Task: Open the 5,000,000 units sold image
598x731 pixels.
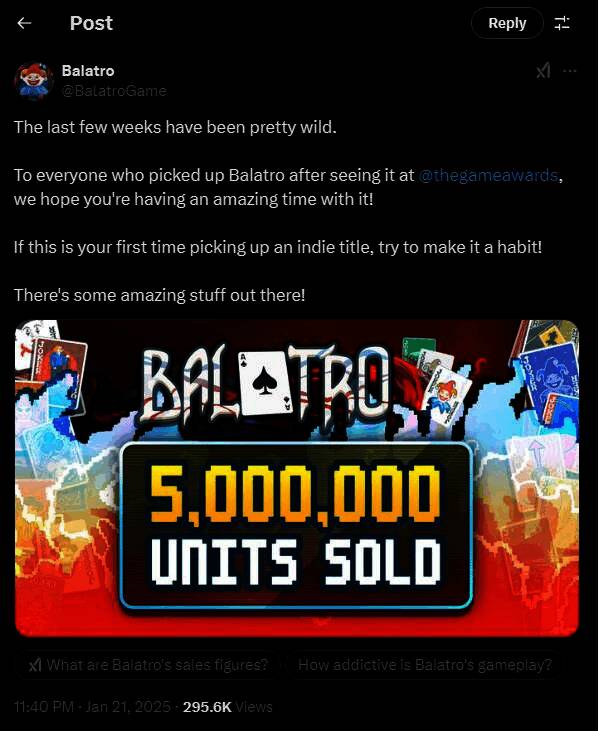Action: coord(297,478)
